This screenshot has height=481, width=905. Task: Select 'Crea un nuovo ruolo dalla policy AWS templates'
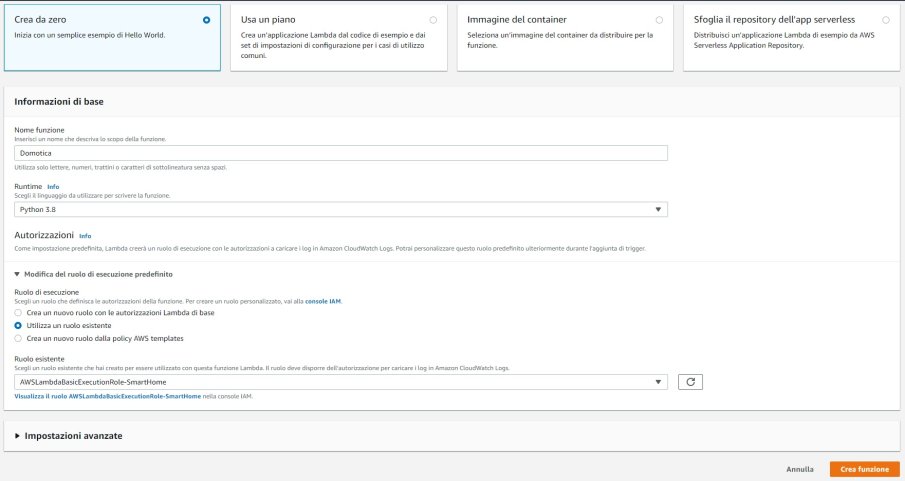tap(19, 339)
